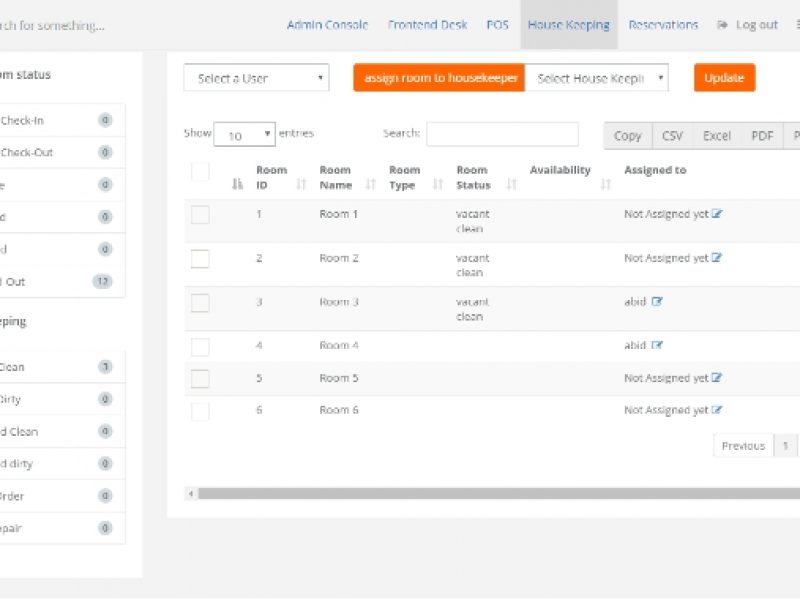Click edit icon for Room 6 assignment

pyautogui.click(x=717, y=410)
